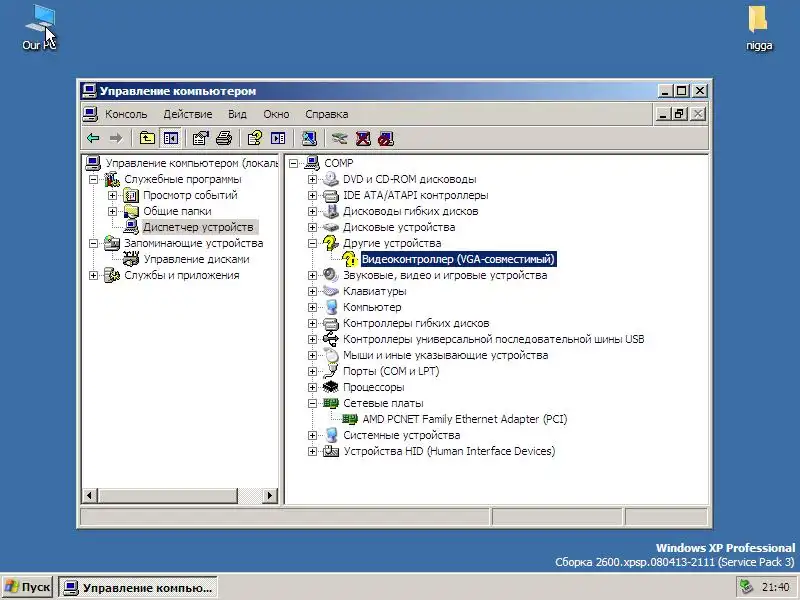Click the left pane scrollbar's right arrow
Viewport: 800px width, 600px height.
(270, 495)
